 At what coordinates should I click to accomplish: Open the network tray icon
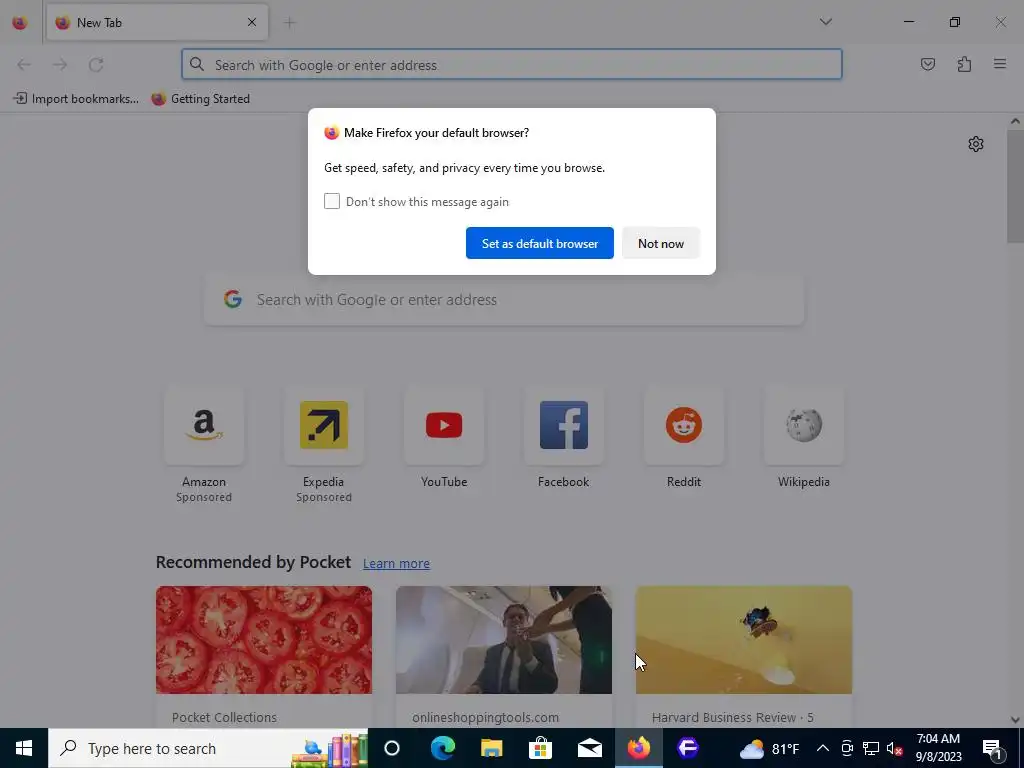coord(871,748)
